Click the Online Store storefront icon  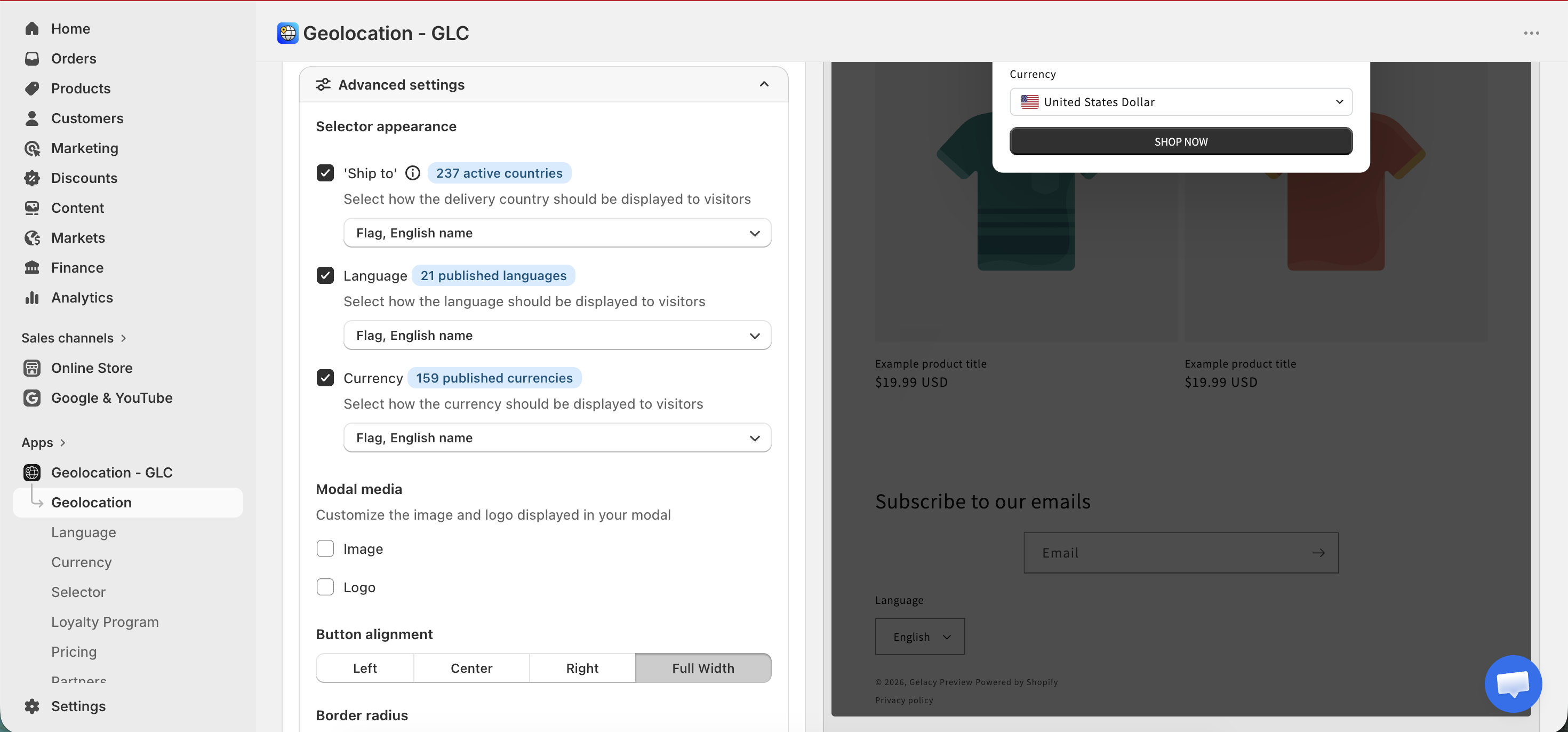[31, 368]
